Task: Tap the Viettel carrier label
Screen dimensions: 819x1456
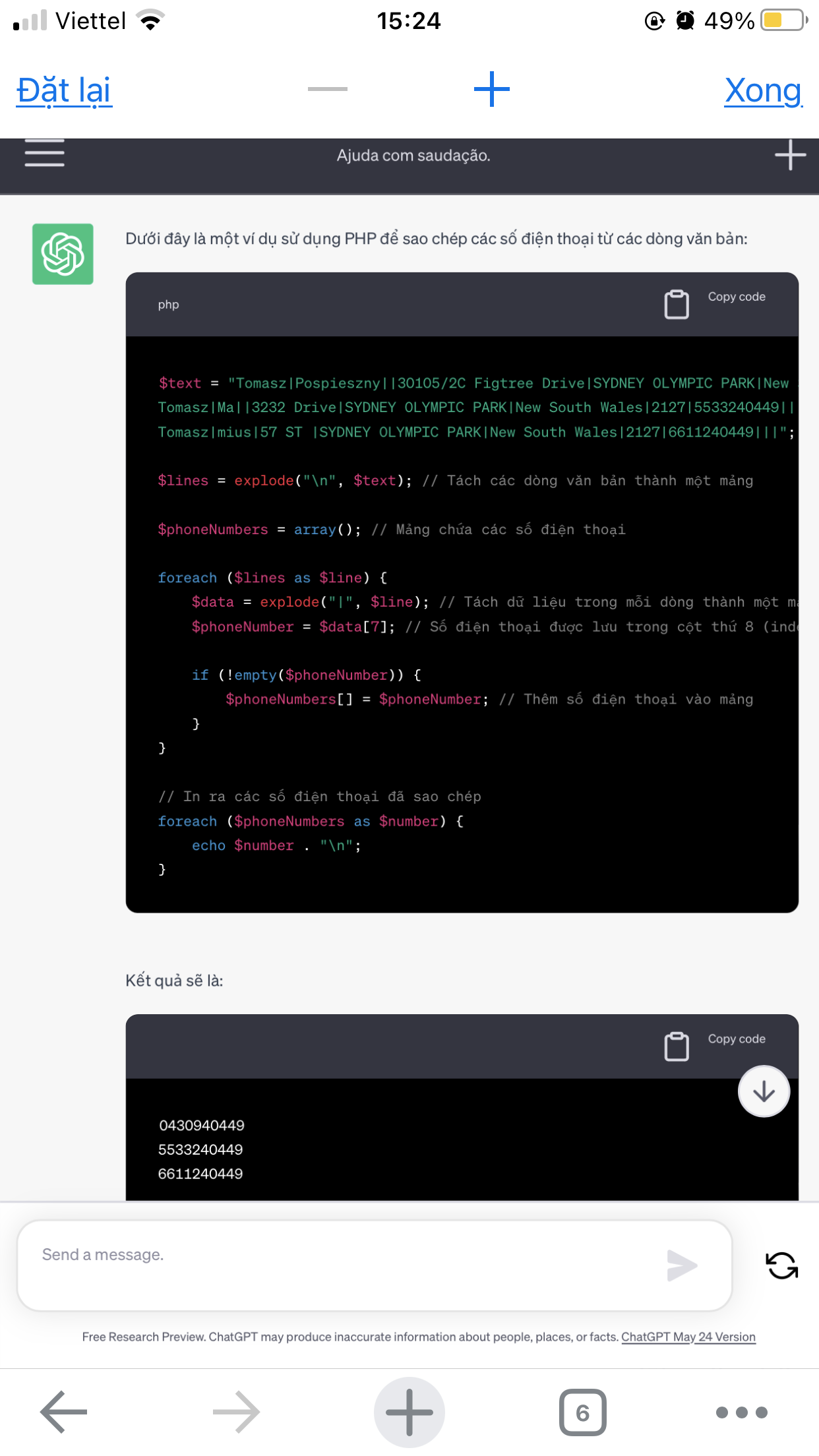Action: 90,21
